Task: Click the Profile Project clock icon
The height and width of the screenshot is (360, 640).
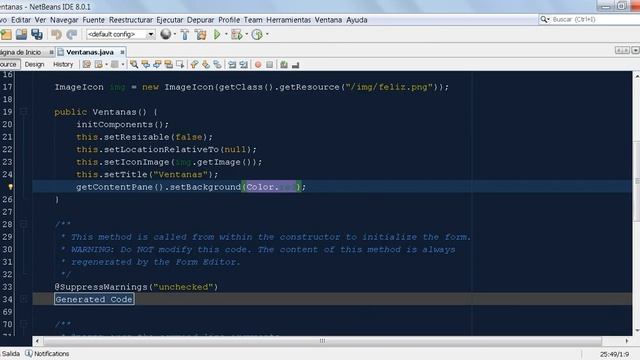Action: (x=257, y=35)
